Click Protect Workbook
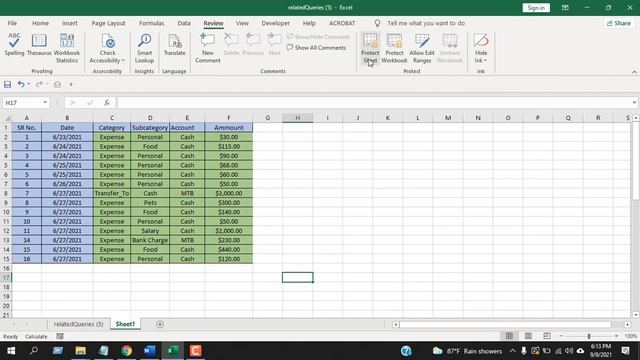The height and width of the screenshot is (360, 640). click(394, 48)
